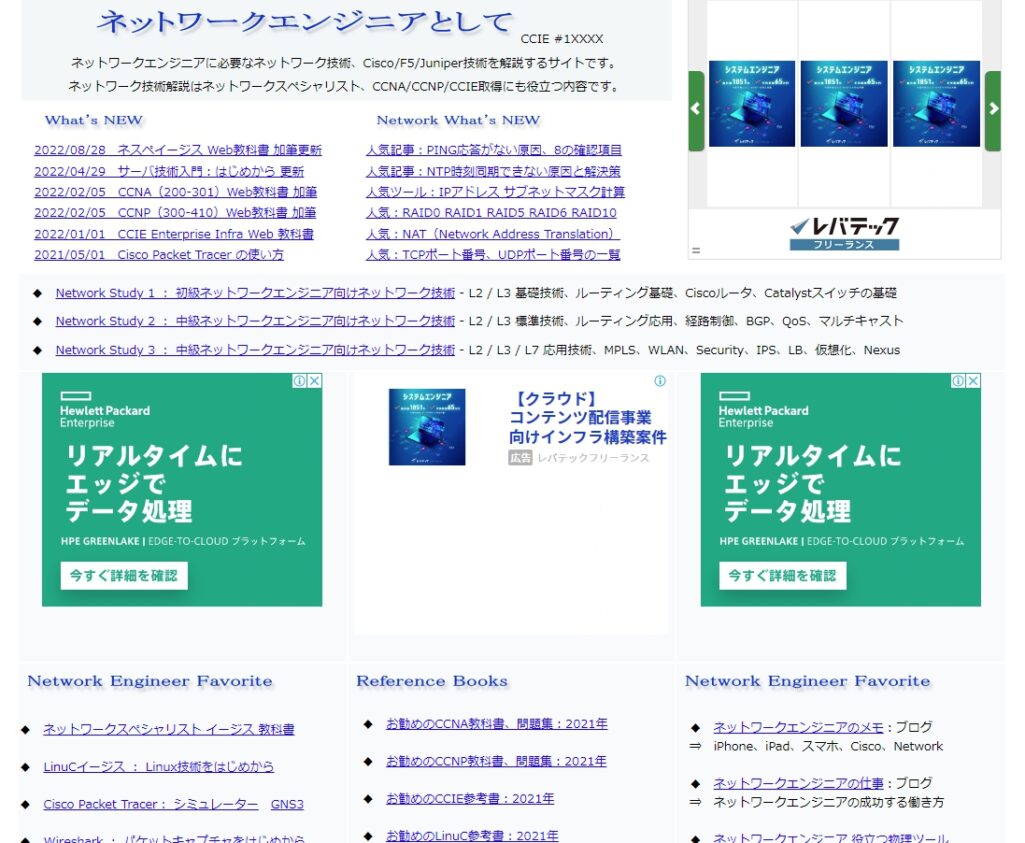The image size is (1025, 843).
Task: Open お勧めのLinuC参考書:2021年 link
Action: [x=472, y=836]
